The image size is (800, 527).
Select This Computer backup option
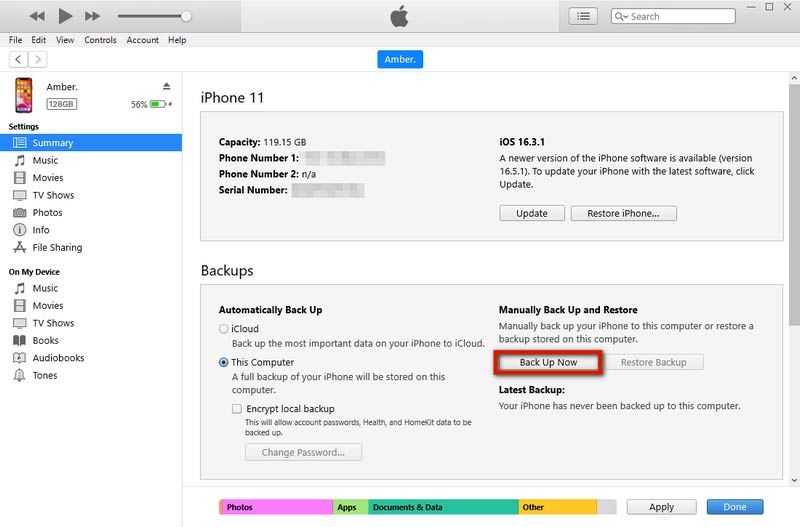(224, 363)
